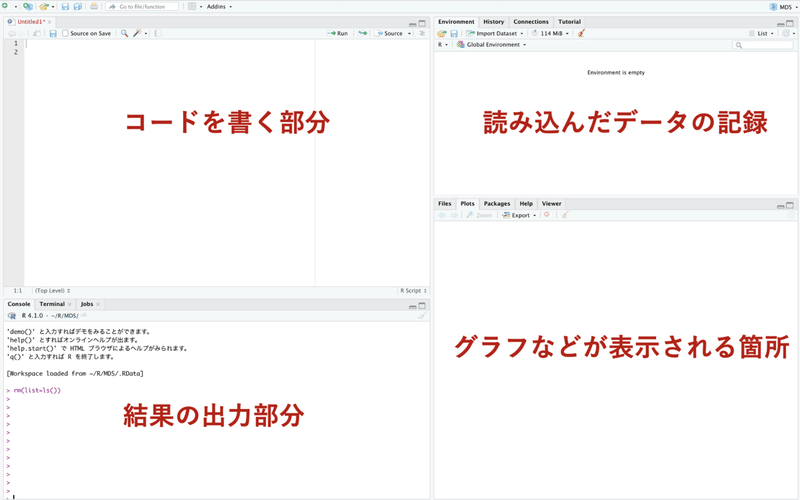Open the workspace panes layout dropdown
Screen dimensions: 800x500
point(195,7)
